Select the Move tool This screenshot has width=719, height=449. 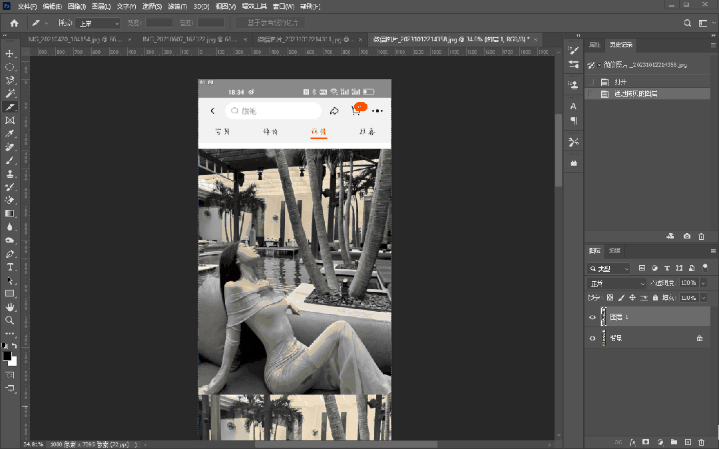[10, 54]
